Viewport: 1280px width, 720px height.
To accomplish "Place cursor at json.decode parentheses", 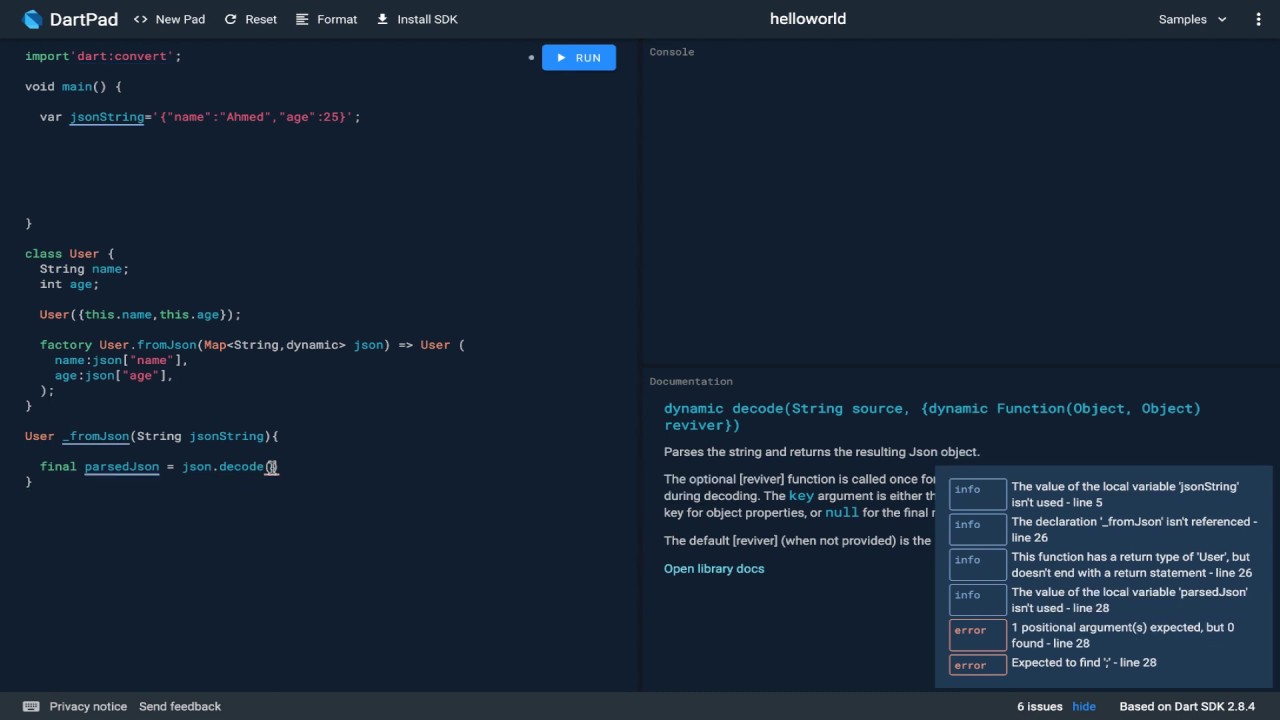I will 272,467.
